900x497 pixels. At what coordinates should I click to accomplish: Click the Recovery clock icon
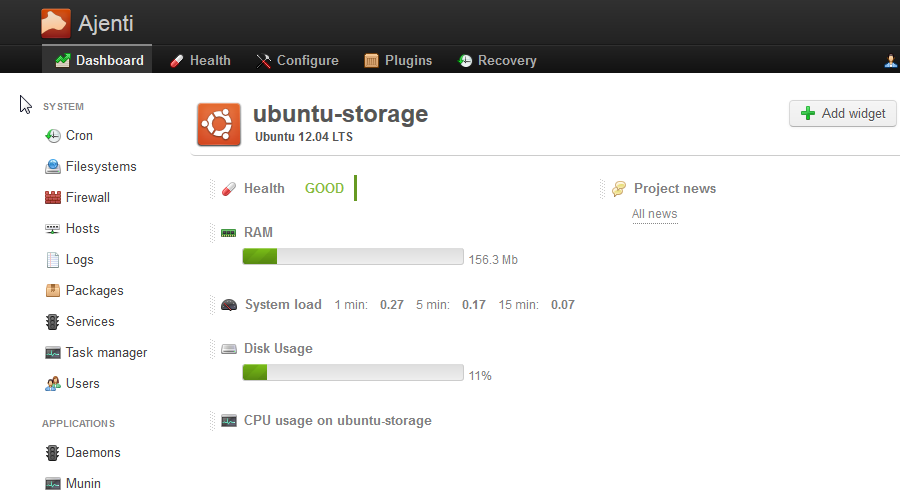(x=465, y=61)
